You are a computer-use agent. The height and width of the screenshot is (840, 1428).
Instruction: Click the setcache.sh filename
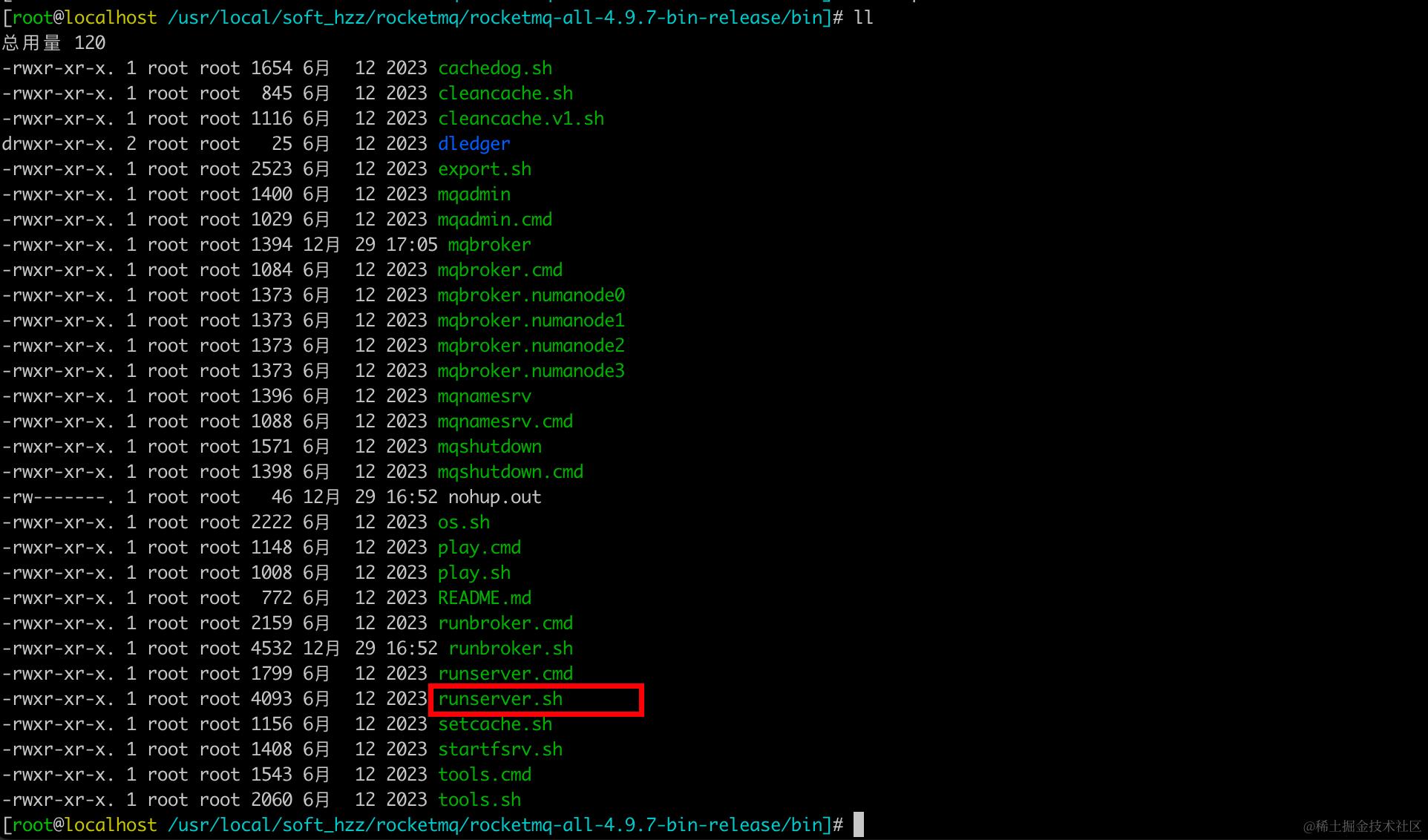(494, 724)
